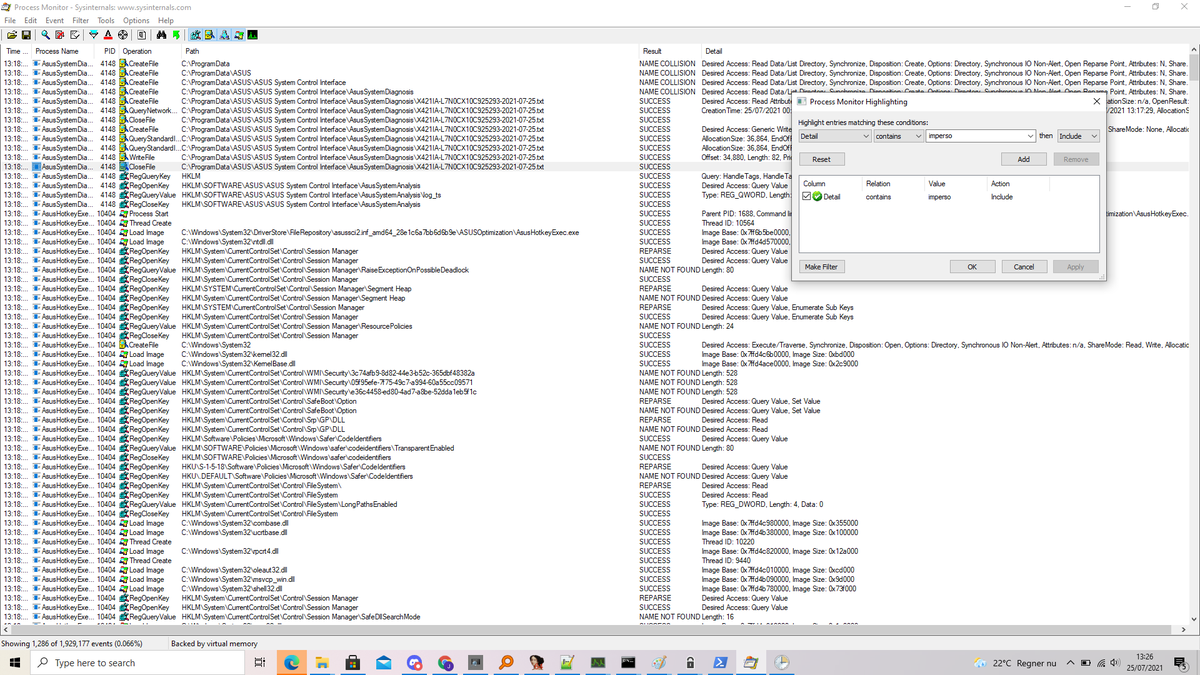Viewport: 1200px width, 675px height.
Task: Open the Options menu
Action: coord(136,20)
